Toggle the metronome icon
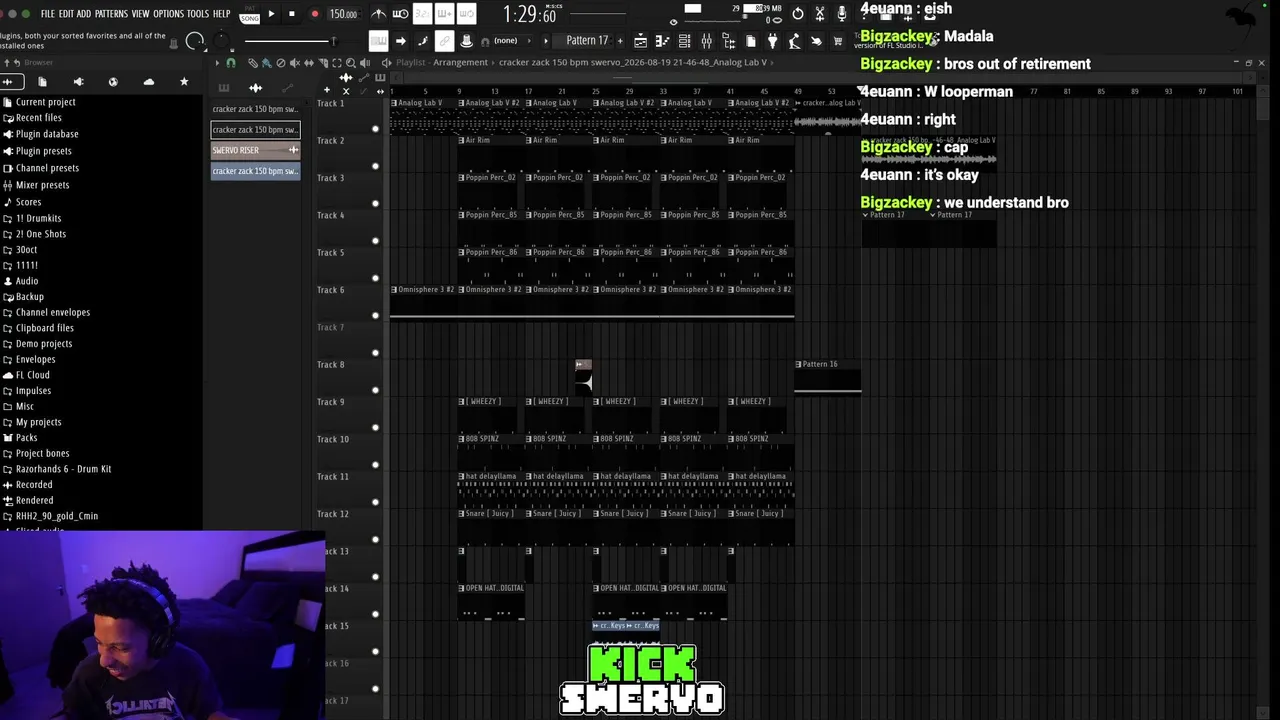This screenshot has height=720, width=1280. click(379, 14)
